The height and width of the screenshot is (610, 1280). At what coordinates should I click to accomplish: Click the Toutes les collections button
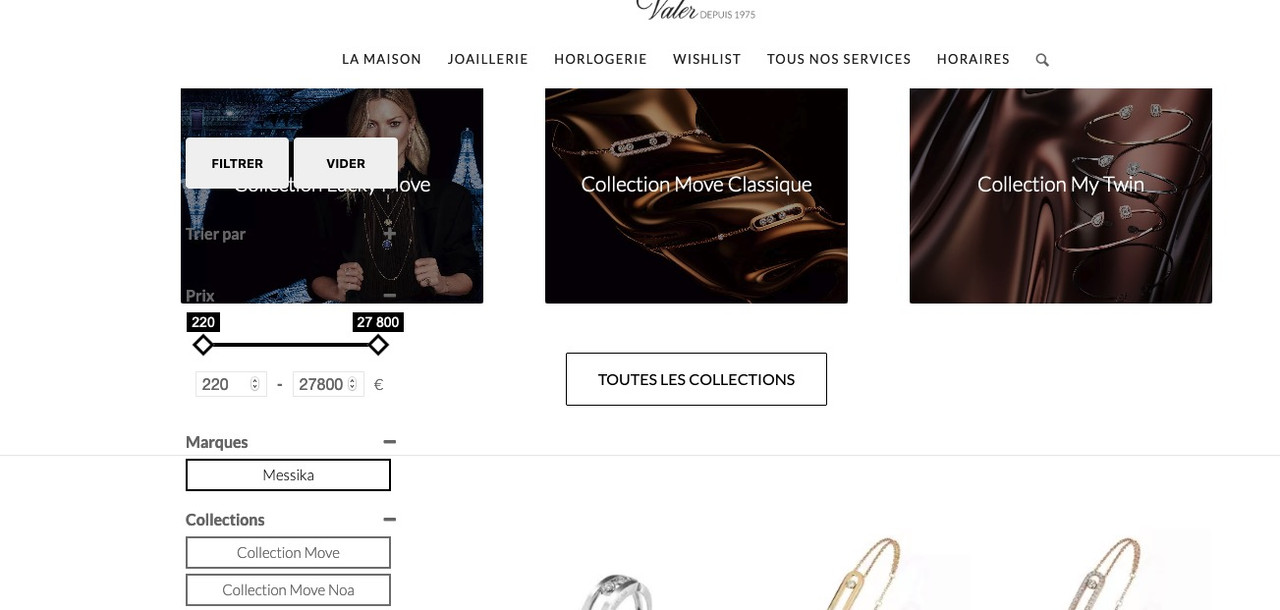click(696, 379)
